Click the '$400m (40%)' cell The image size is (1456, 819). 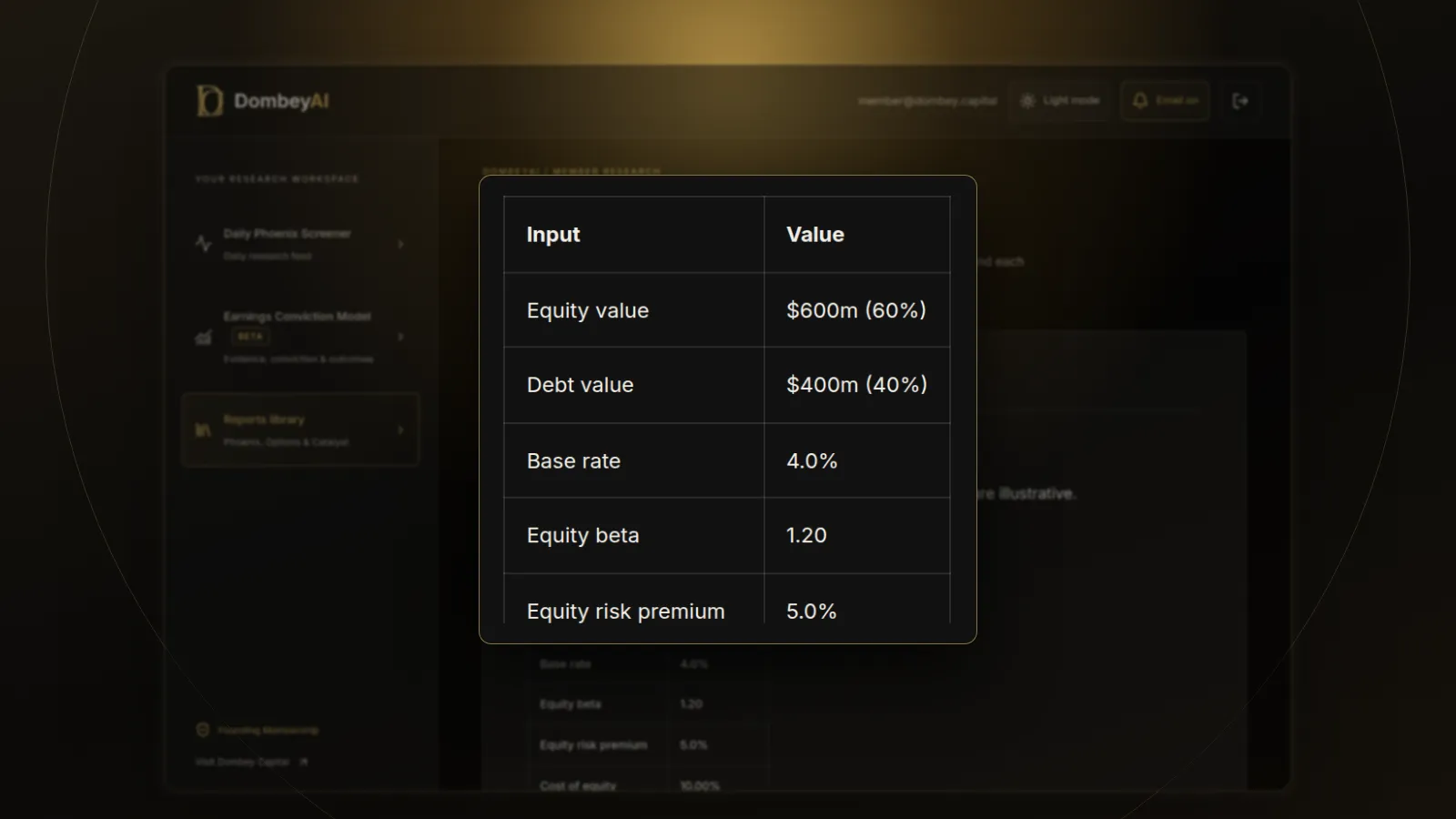[857, 385]
